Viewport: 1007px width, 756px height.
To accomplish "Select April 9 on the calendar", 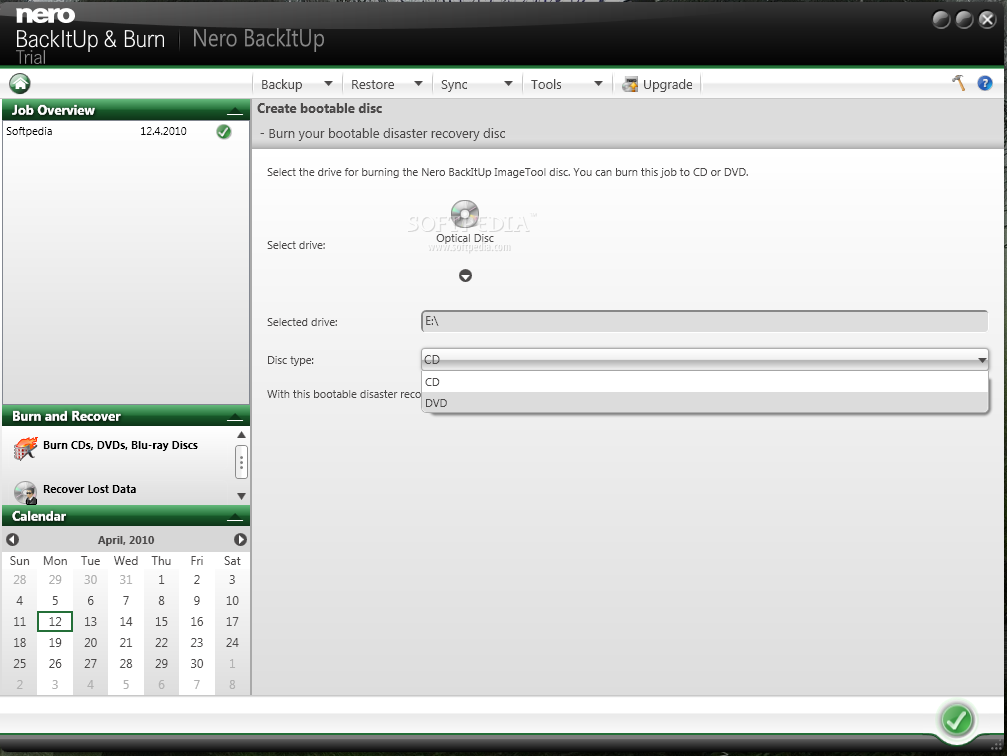I will point(197,601).
